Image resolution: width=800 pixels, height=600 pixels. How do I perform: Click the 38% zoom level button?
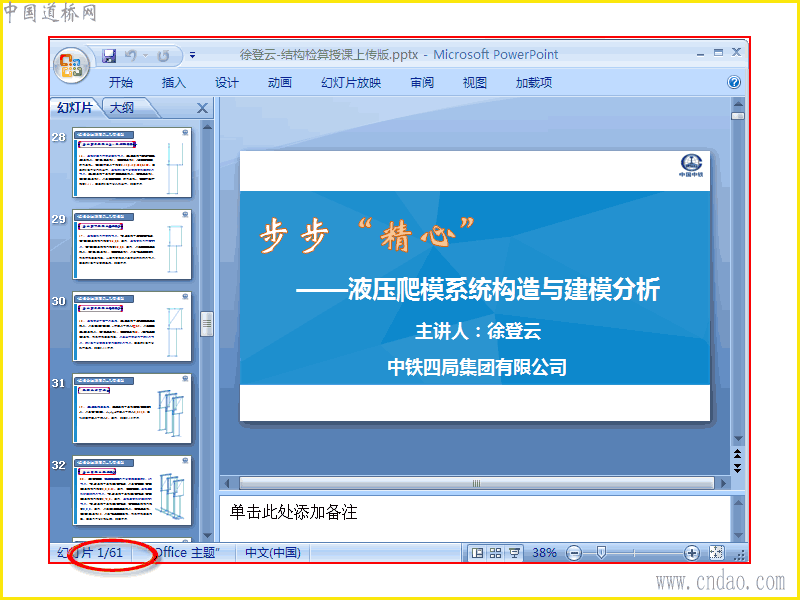click(x=544, y=553)
